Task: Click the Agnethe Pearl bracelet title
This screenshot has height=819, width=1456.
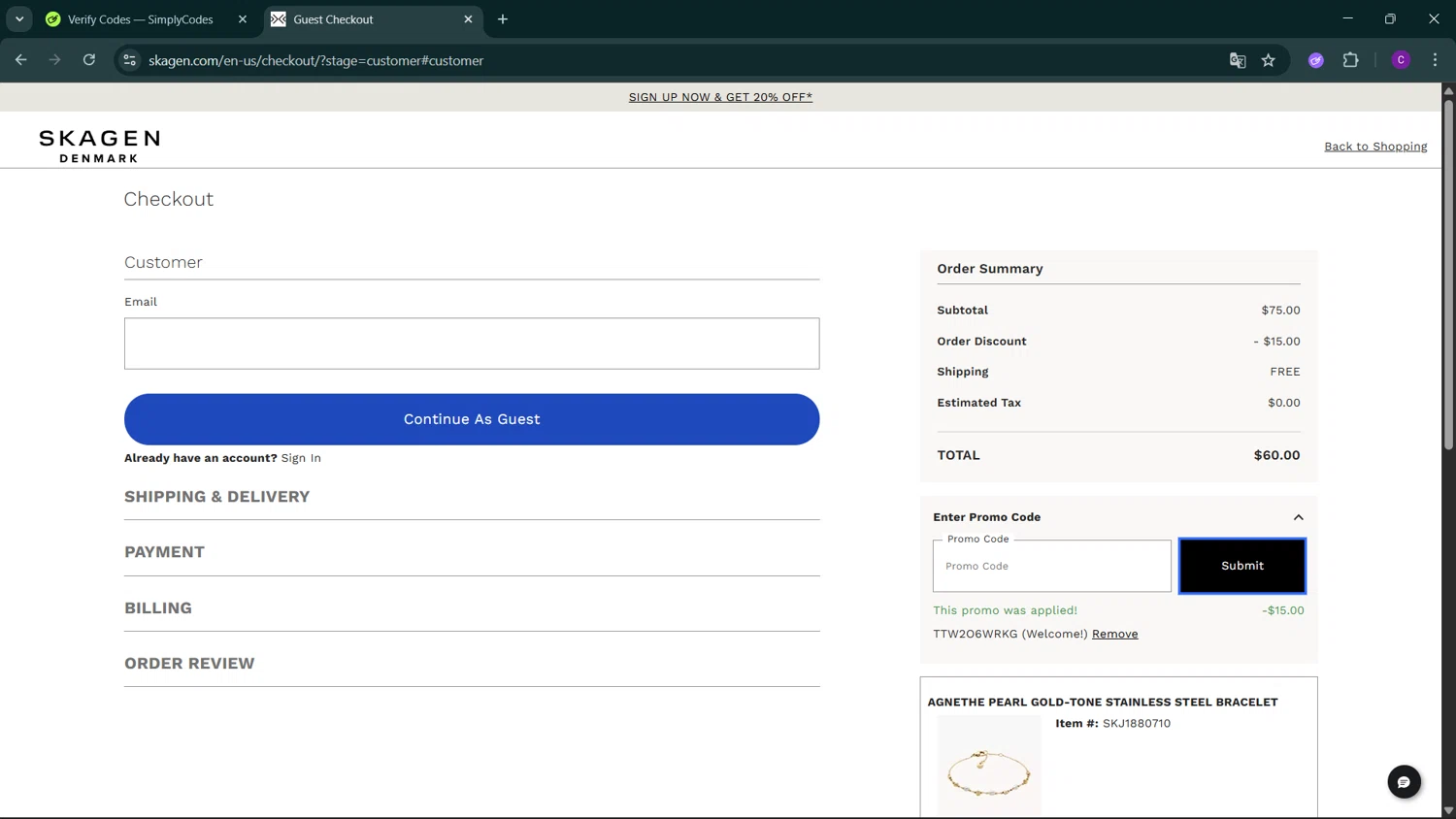Action: click(1103, 702)
